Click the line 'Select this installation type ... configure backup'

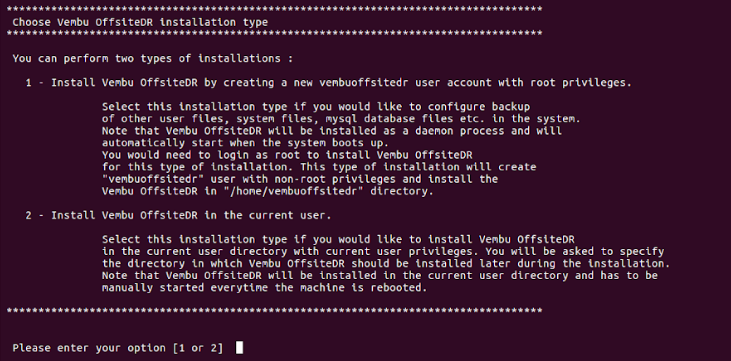(316, 106)
